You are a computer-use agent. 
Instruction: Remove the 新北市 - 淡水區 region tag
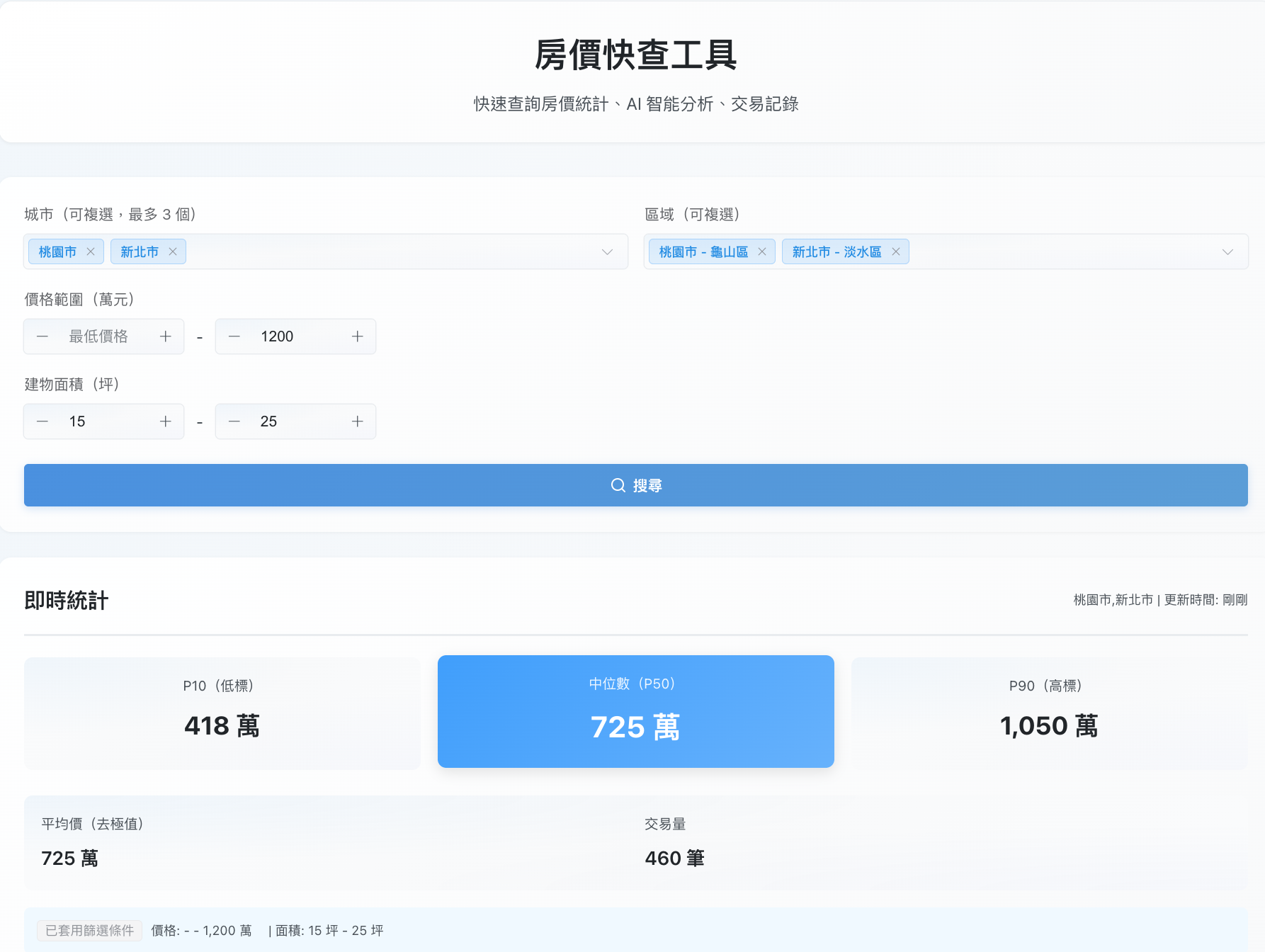pyautogui.click(x=896, y=251)
